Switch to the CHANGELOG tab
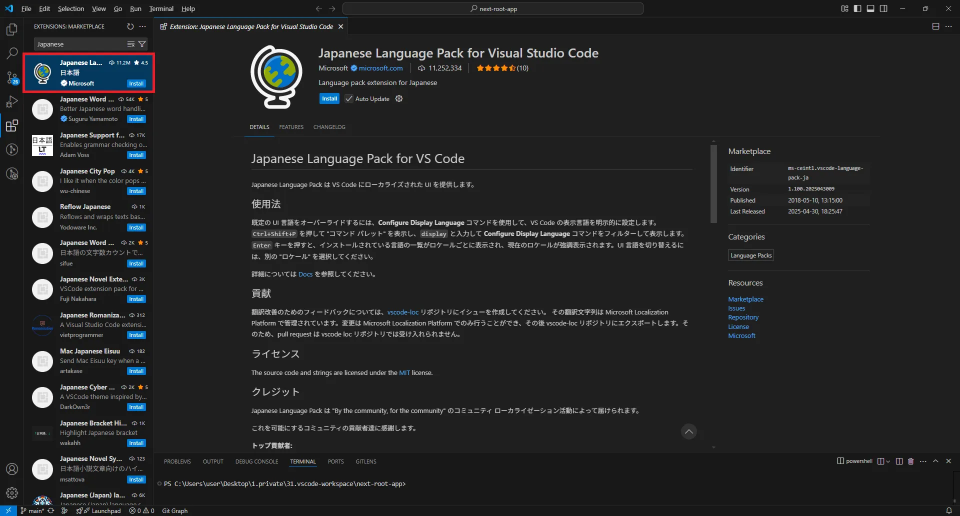Screen dimensions: 960x516 click(329, 127)
